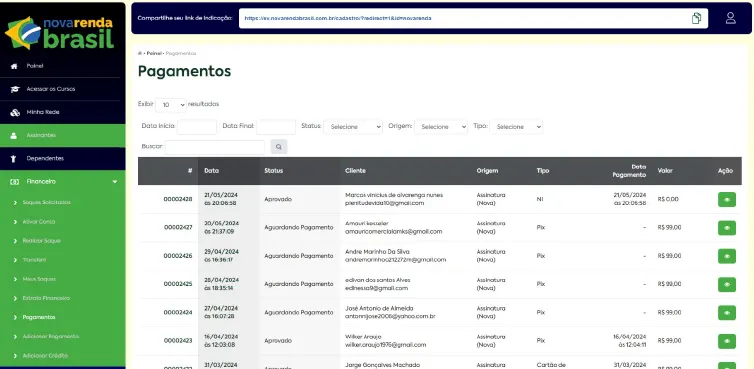View payment 00002426 with the eye button
The image size is (754, 369).
click(727, 256)
